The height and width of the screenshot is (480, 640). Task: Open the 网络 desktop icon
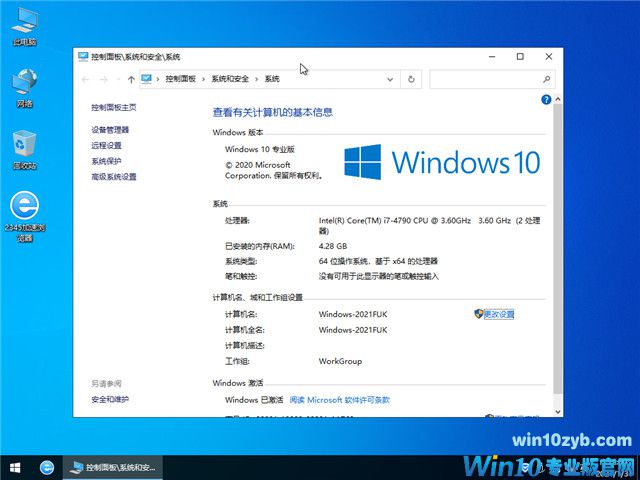(x=24, y=89)
